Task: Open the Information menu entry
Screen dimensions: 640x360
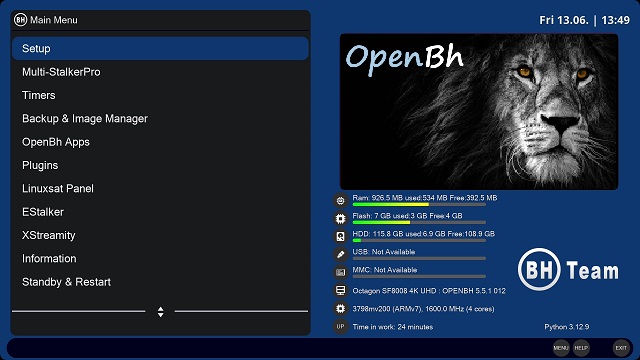Action: click(x=160, y=258)
